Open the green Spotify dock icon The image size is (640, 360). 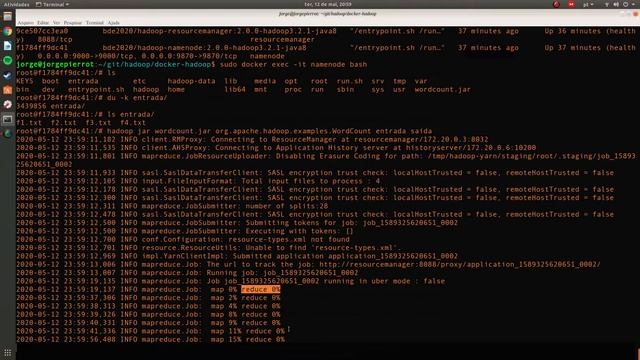point(7,60)
